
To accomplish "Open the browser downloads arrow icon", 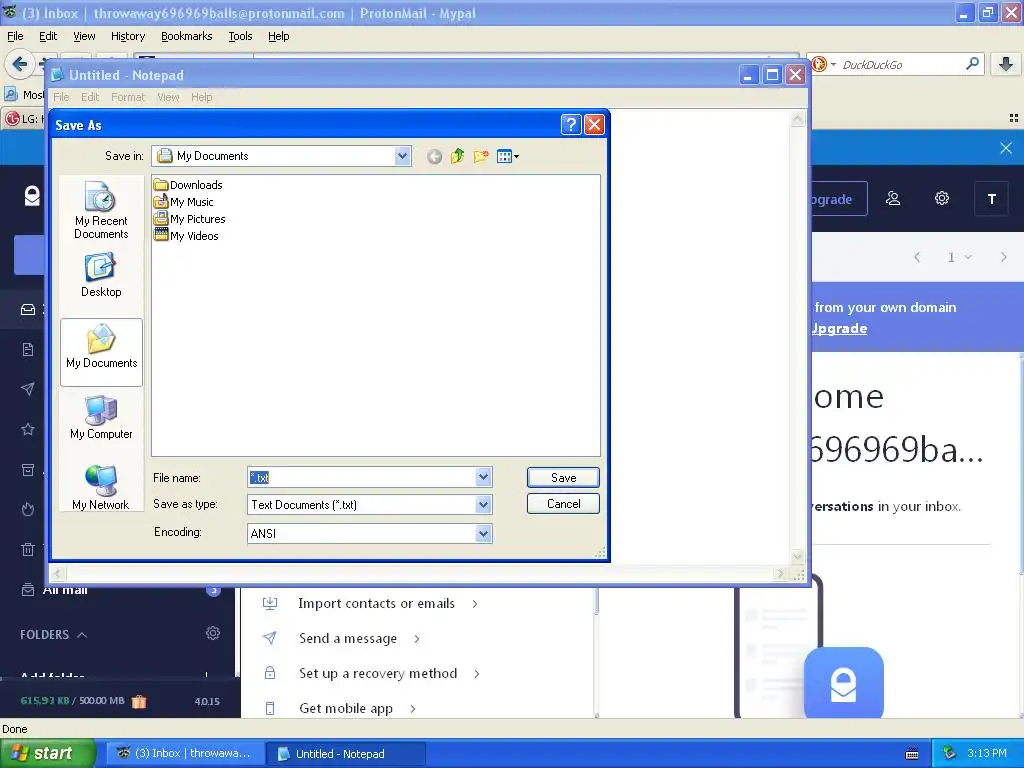I will [x=1006, y=64].
